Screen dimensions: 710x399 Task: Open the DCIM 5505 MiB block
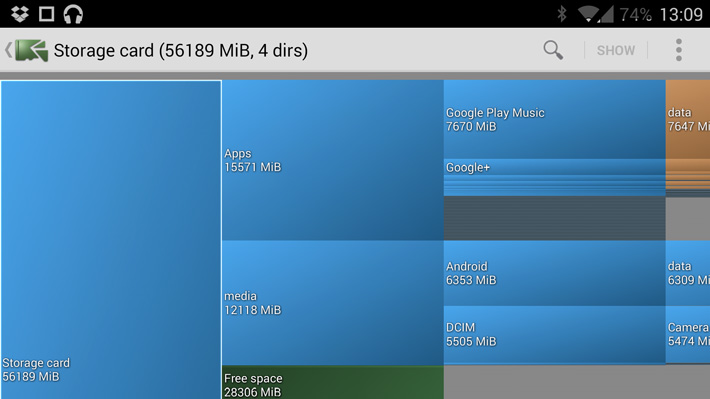tap(555, 335)
